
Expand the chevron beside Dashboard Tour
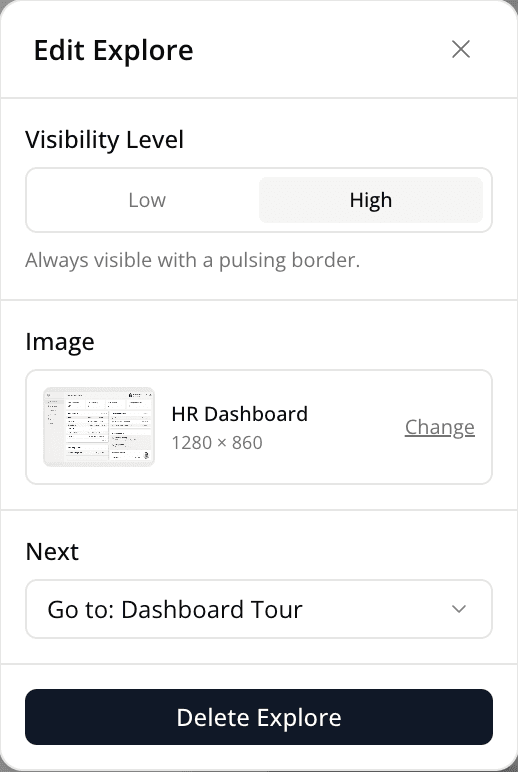(459, 609)
